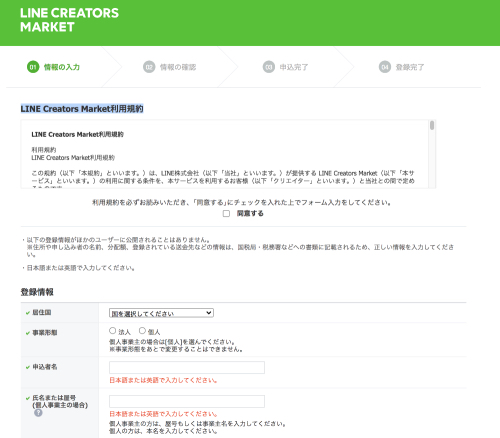
Task: Click the step 01 circle icon
Action: pos(33,67)
